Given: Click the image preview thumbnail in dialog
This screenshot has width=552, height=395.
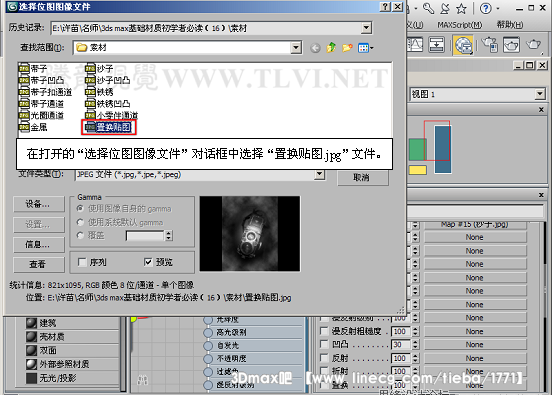Looking at the screenshot, I should click(250, 234).
